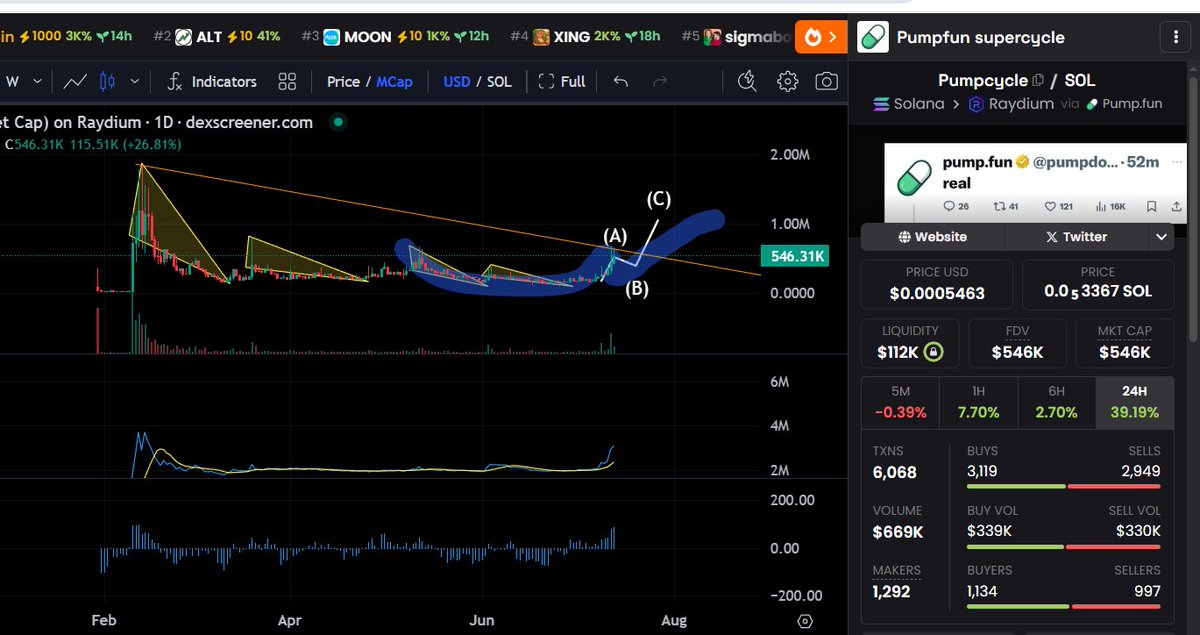The image size is (1200, 635).
Task: Click the Aug date label on time axis
Action: (675, 621)
